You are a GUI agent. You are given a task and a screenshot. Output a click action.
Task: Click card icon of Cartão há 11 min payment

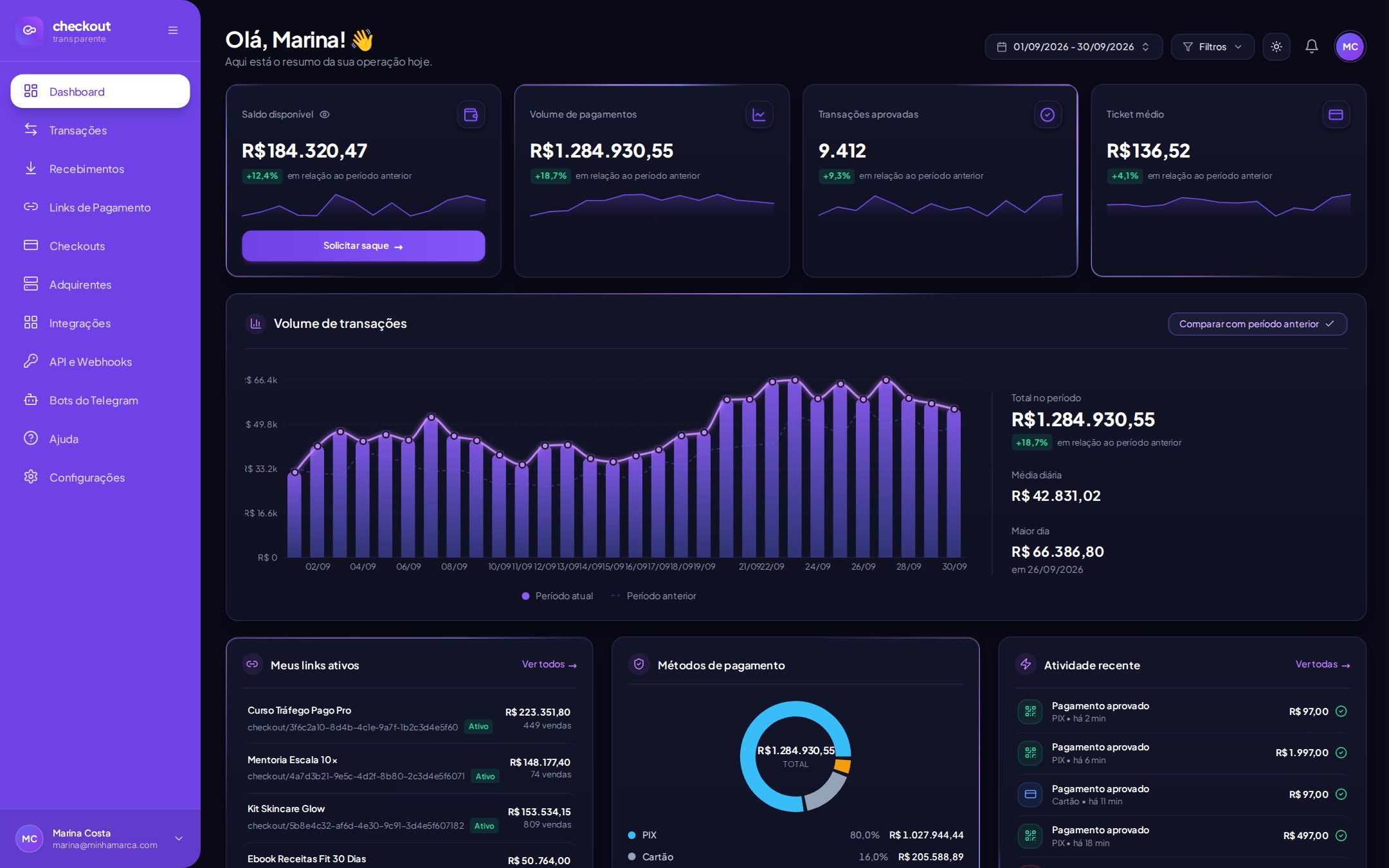point(1030,794)
